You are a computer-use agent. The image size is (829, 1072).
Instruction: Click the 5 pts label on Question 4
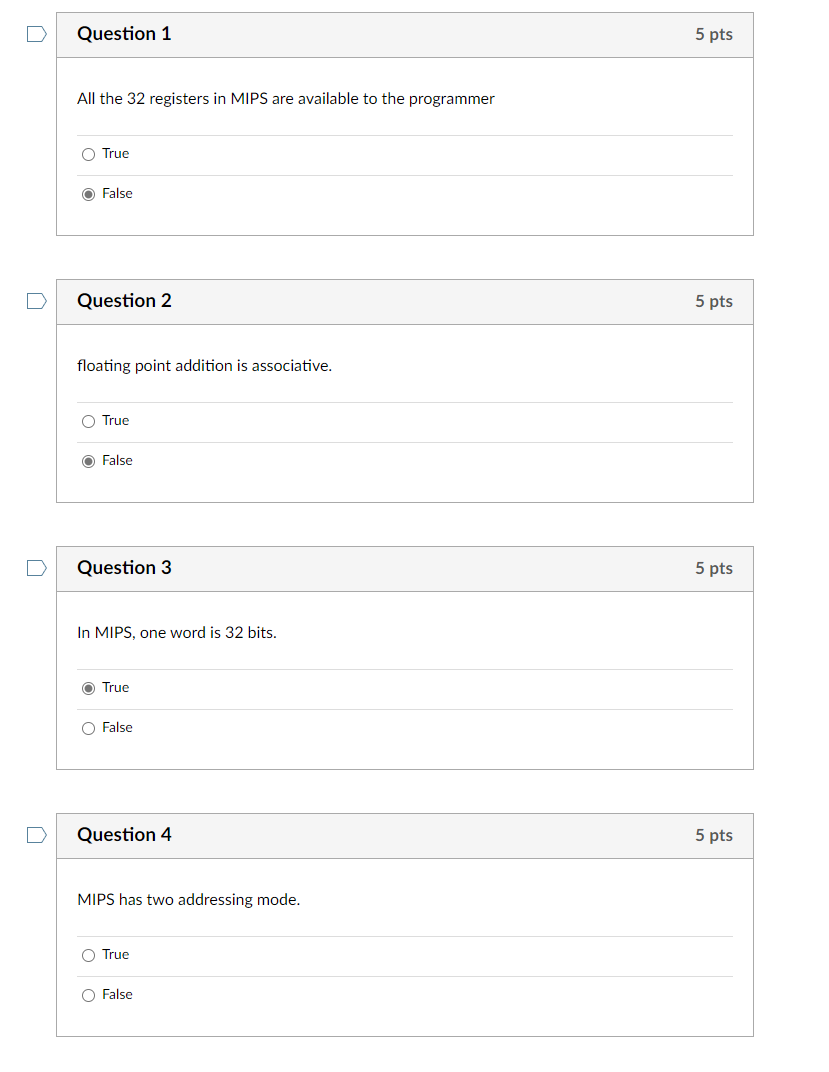pos(714,834)
